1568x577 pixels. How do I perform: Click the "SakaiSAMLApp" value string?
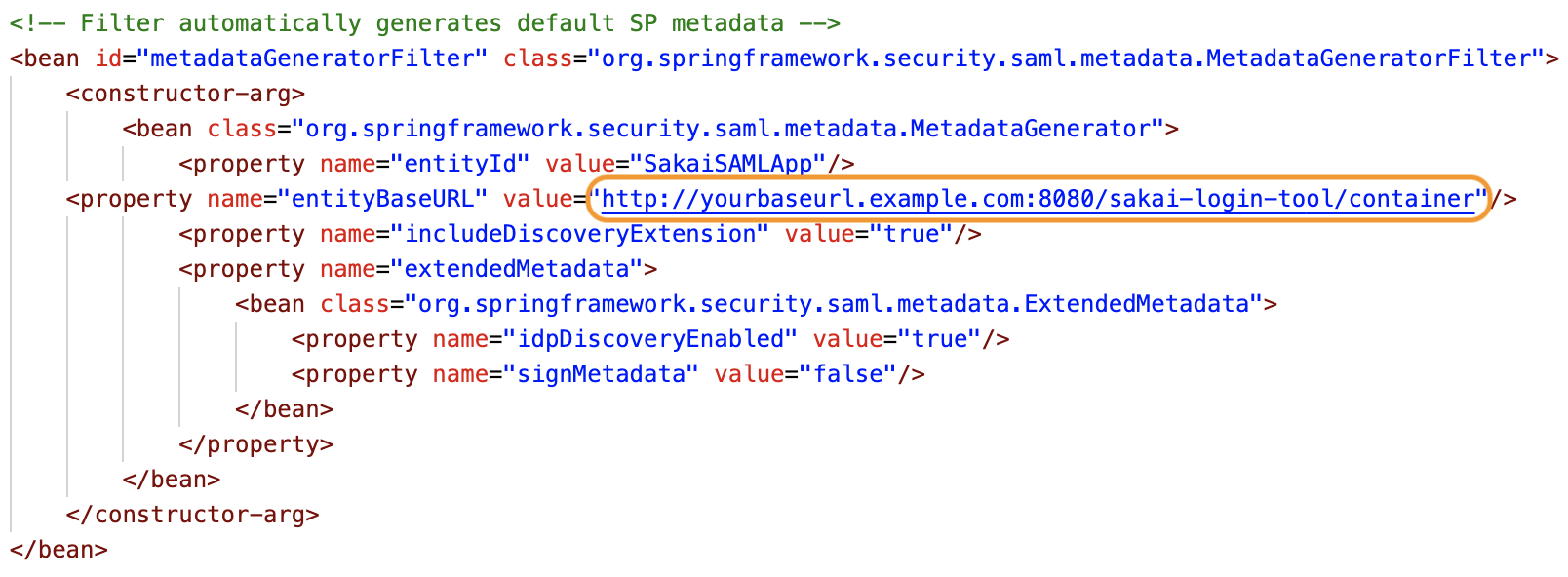coord(727,164)
